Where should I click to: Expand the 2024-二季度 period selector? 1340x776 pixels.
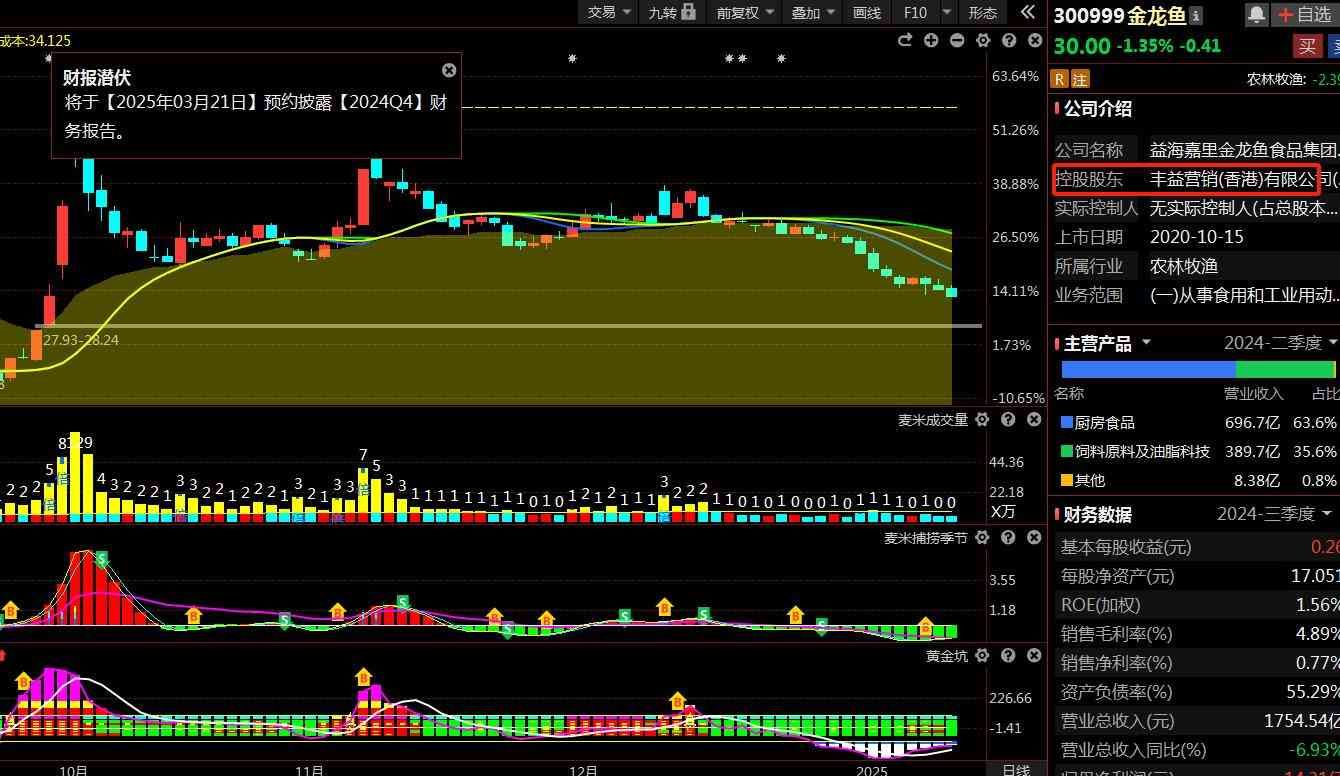coord(1280,343)
